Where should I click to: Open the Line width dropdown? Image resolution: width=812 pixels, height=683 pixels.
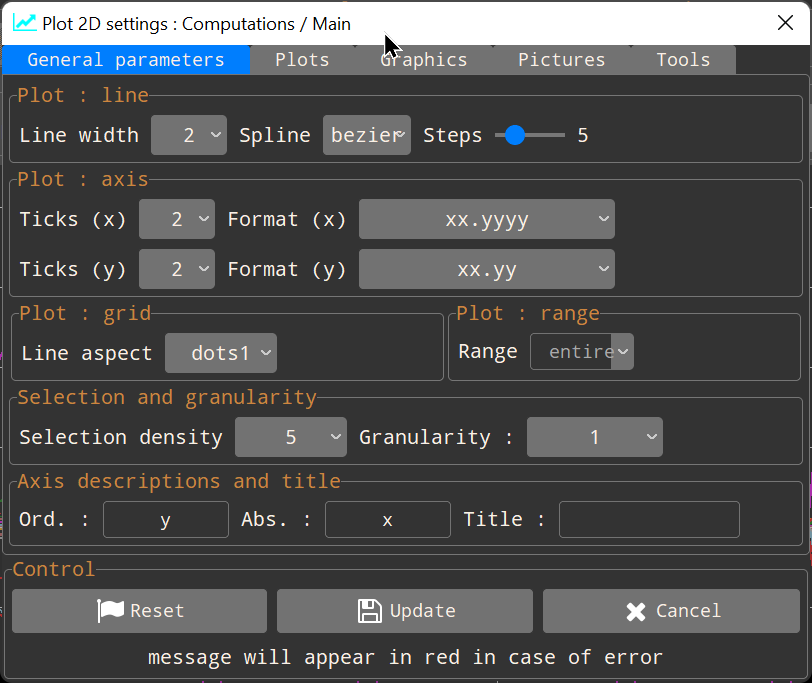coord(188,134)
